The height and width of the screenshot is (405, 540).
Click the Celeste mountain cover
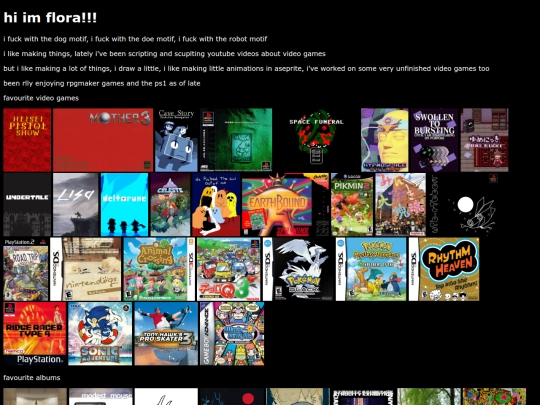pos(170,205)
